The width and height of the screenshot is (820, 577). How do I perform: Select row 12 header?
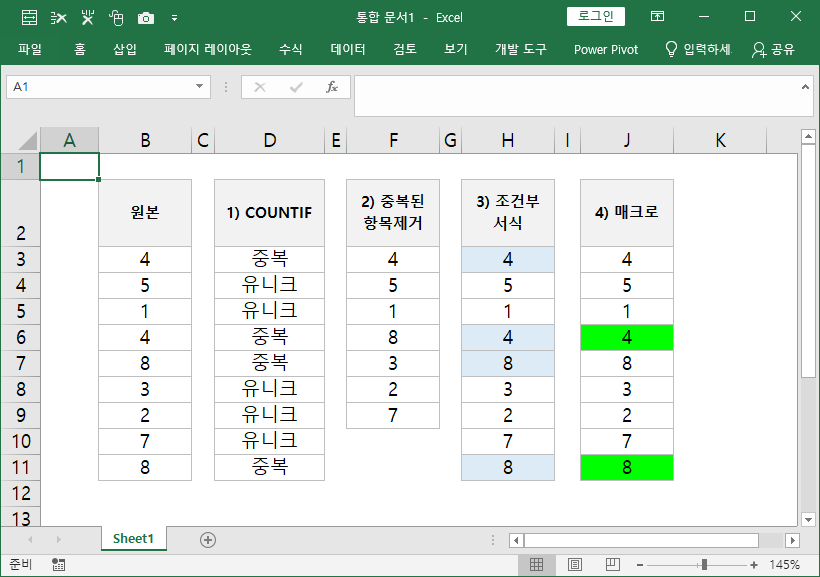pos(20,493)
